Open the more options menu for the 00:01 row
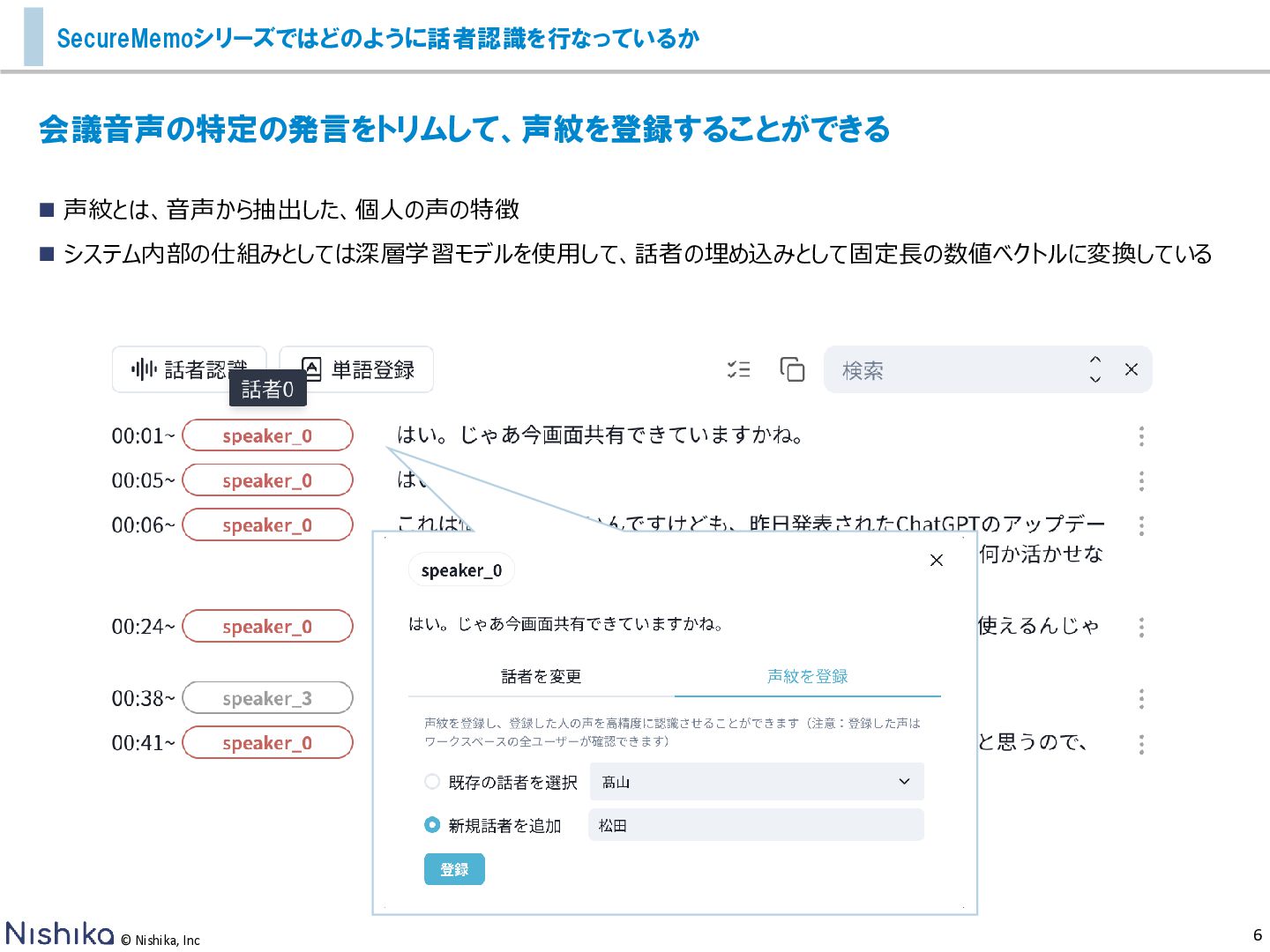 tap(1141, 435)
